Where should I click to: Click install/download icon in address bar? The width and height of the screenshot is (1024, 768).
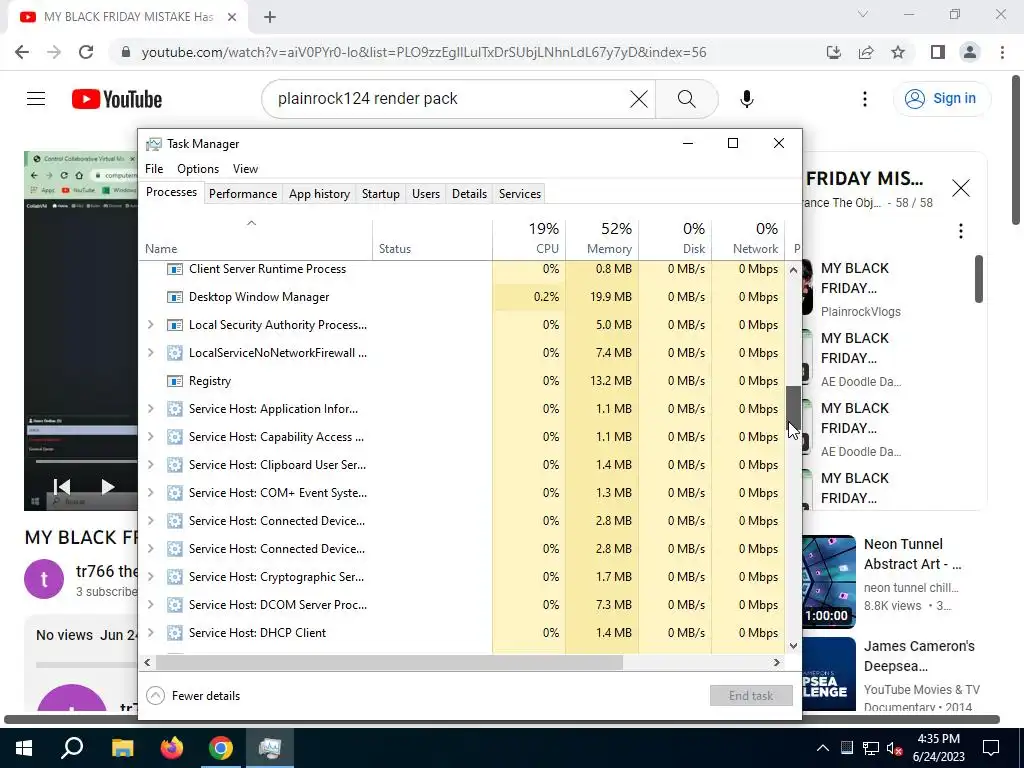point(834,52)
